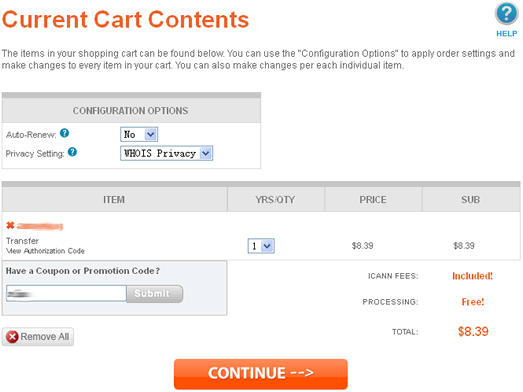Viewport: 523px width, 392px height.
Task: Remove the transfer item using the red X icon
Action: coord(10,226)
